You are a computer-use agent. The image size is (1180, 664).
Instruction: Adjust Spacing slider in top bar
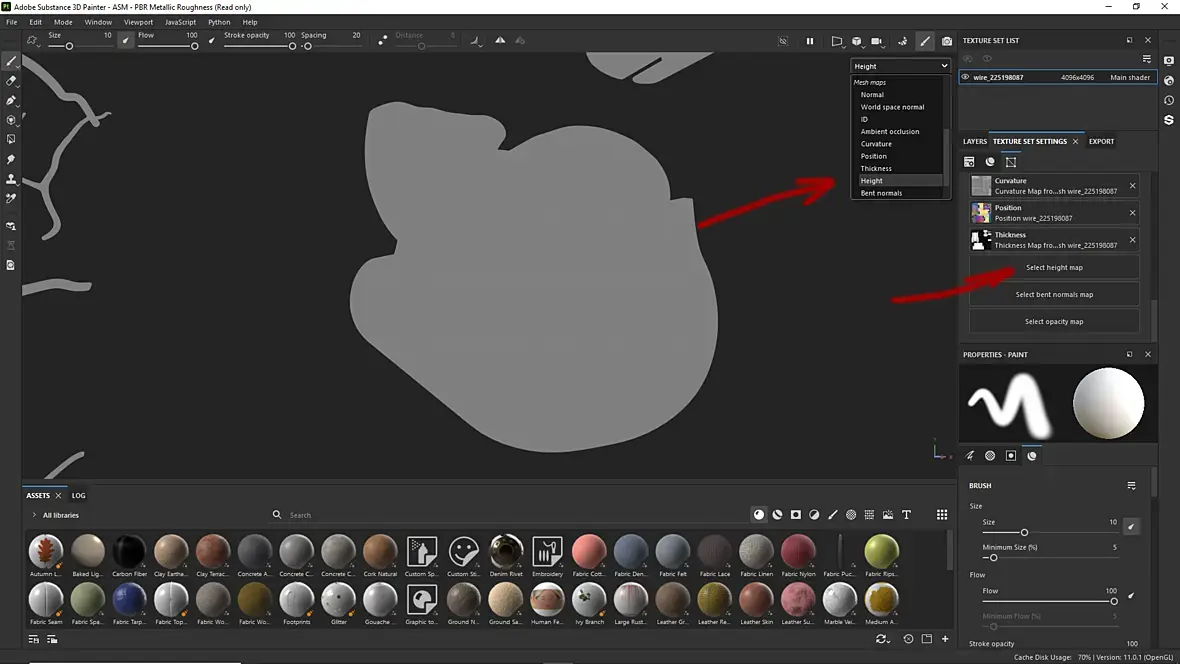click(331, 47)
